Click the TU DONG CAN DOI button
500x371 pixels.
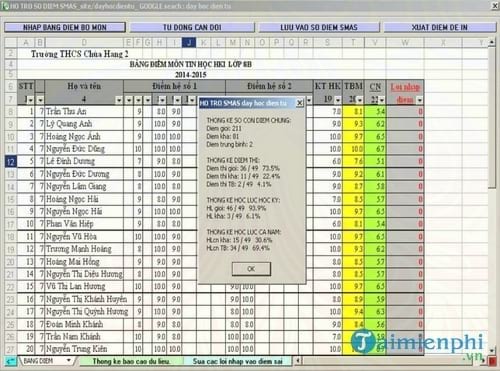[x=192, y=27]
